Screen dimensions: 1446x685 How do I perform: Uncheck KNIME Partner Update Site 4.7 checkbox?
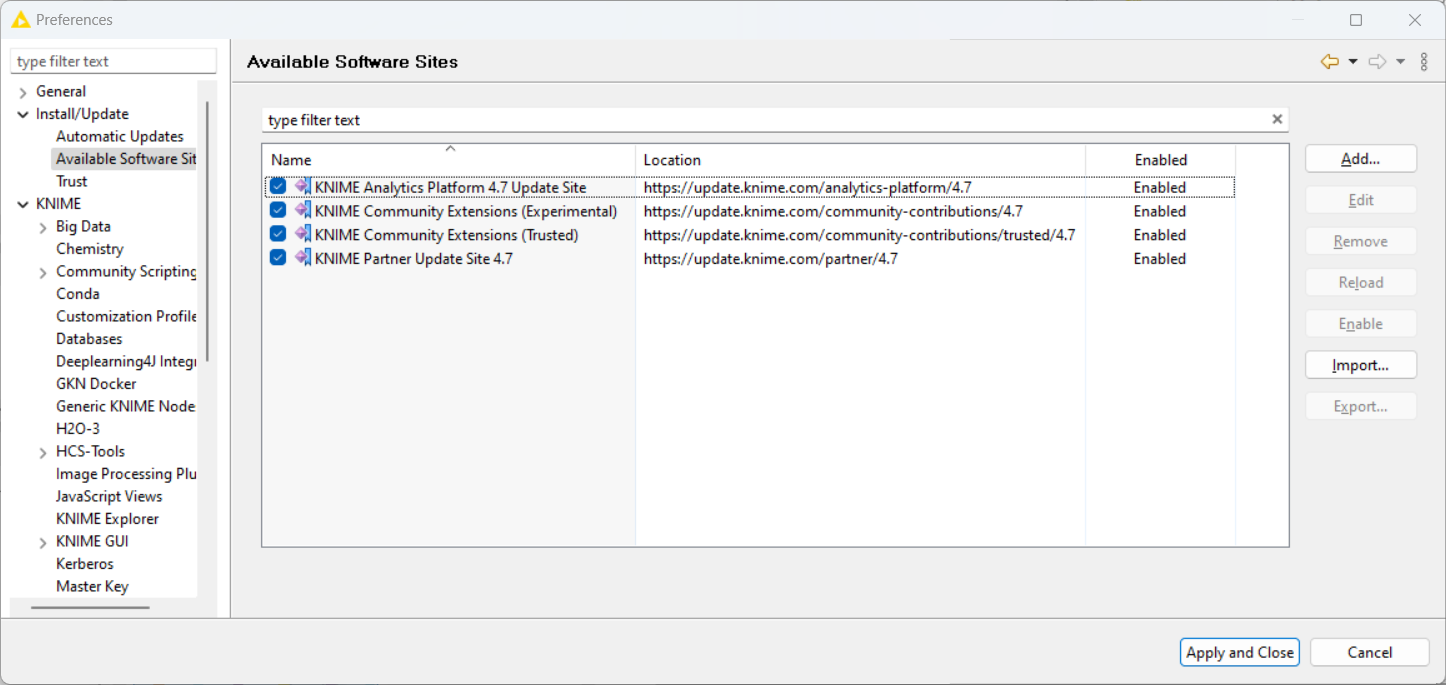point(278,258)
